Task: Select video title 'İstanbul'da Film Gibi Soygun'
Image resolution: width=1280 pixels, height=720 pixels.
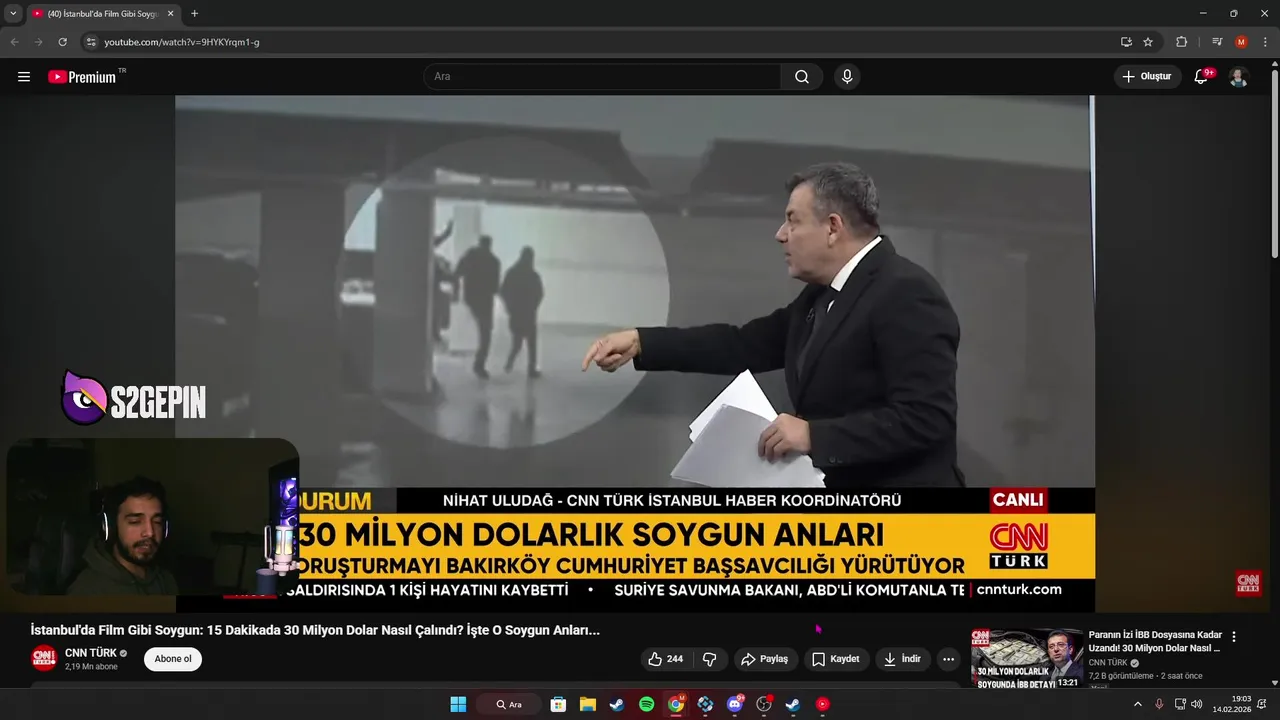Action: click(x=315, y=630)
